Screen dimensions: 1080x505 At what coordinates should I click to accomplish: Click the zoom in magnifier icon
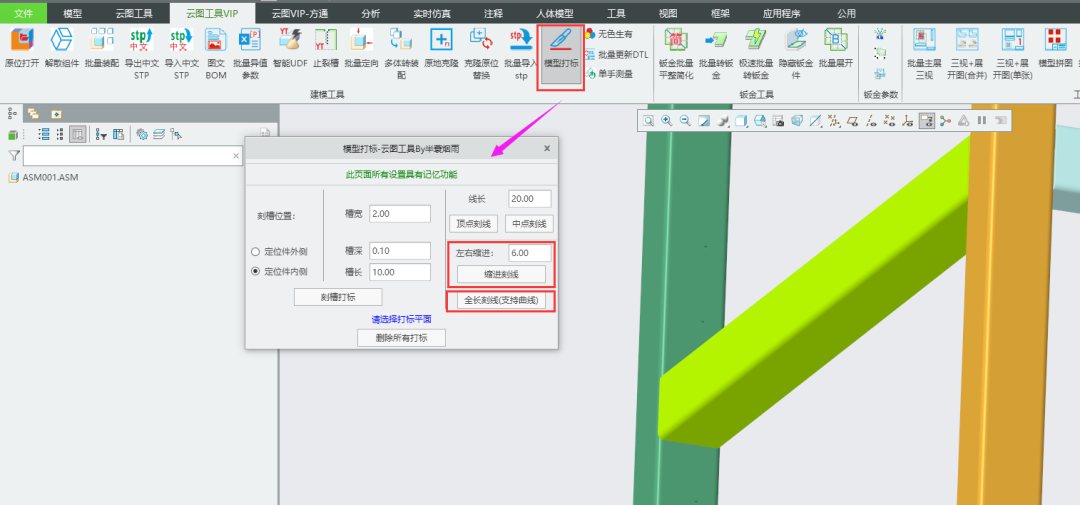tap(667, 121)
